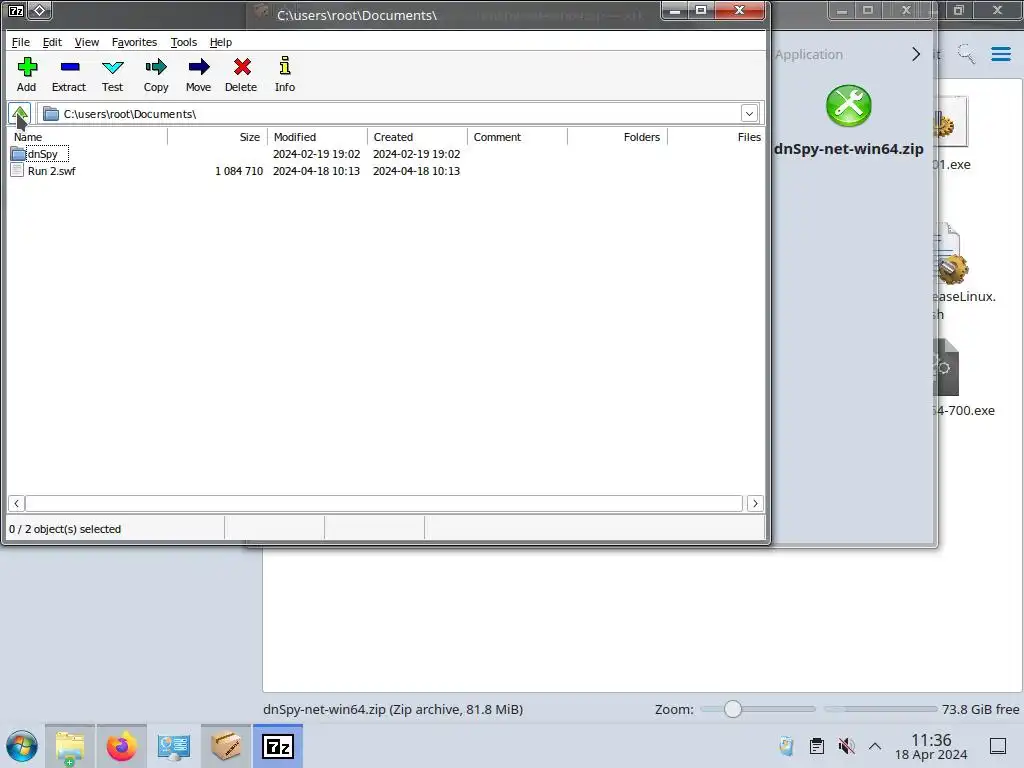Click the 73.8 GiB free status text
Viewport: 1024px width, 768px height.
click(x=980, y=709)
